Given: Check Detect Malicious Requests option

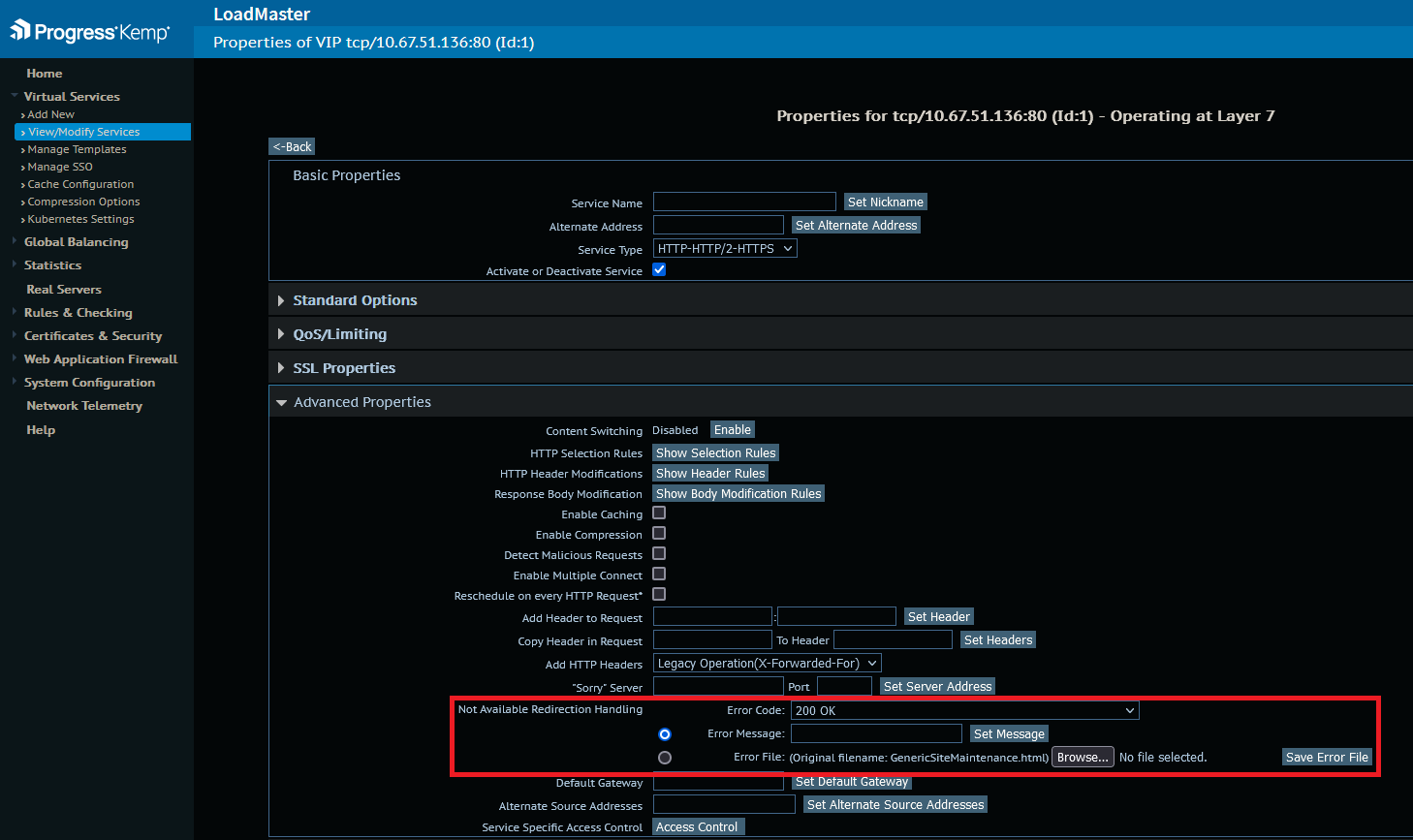Looking at the screenshot, I should click(659, 554).
